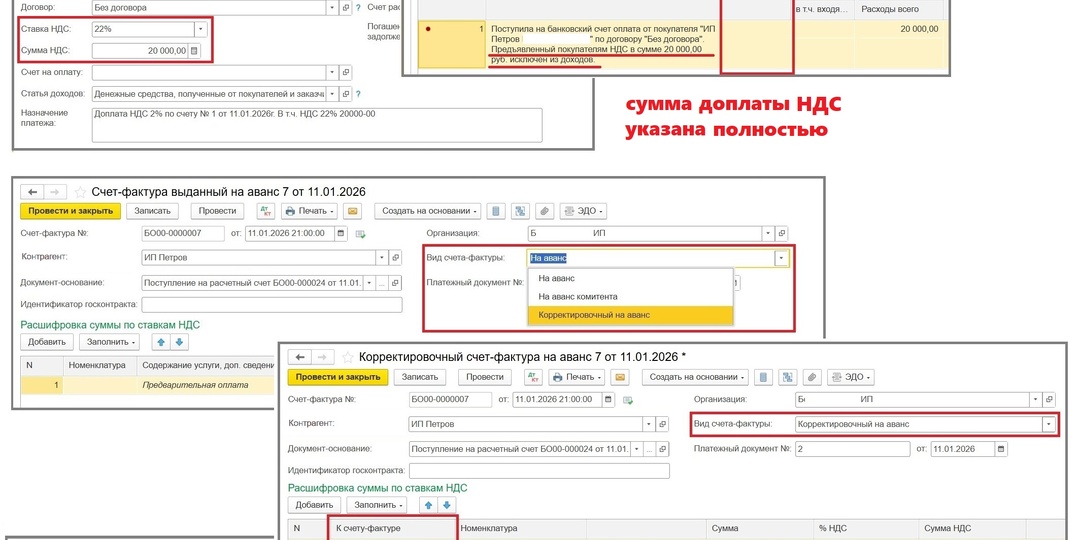Click the back arrow in Корректировочный счет-фактура window

pyautogui.click(x=300, y=357)
